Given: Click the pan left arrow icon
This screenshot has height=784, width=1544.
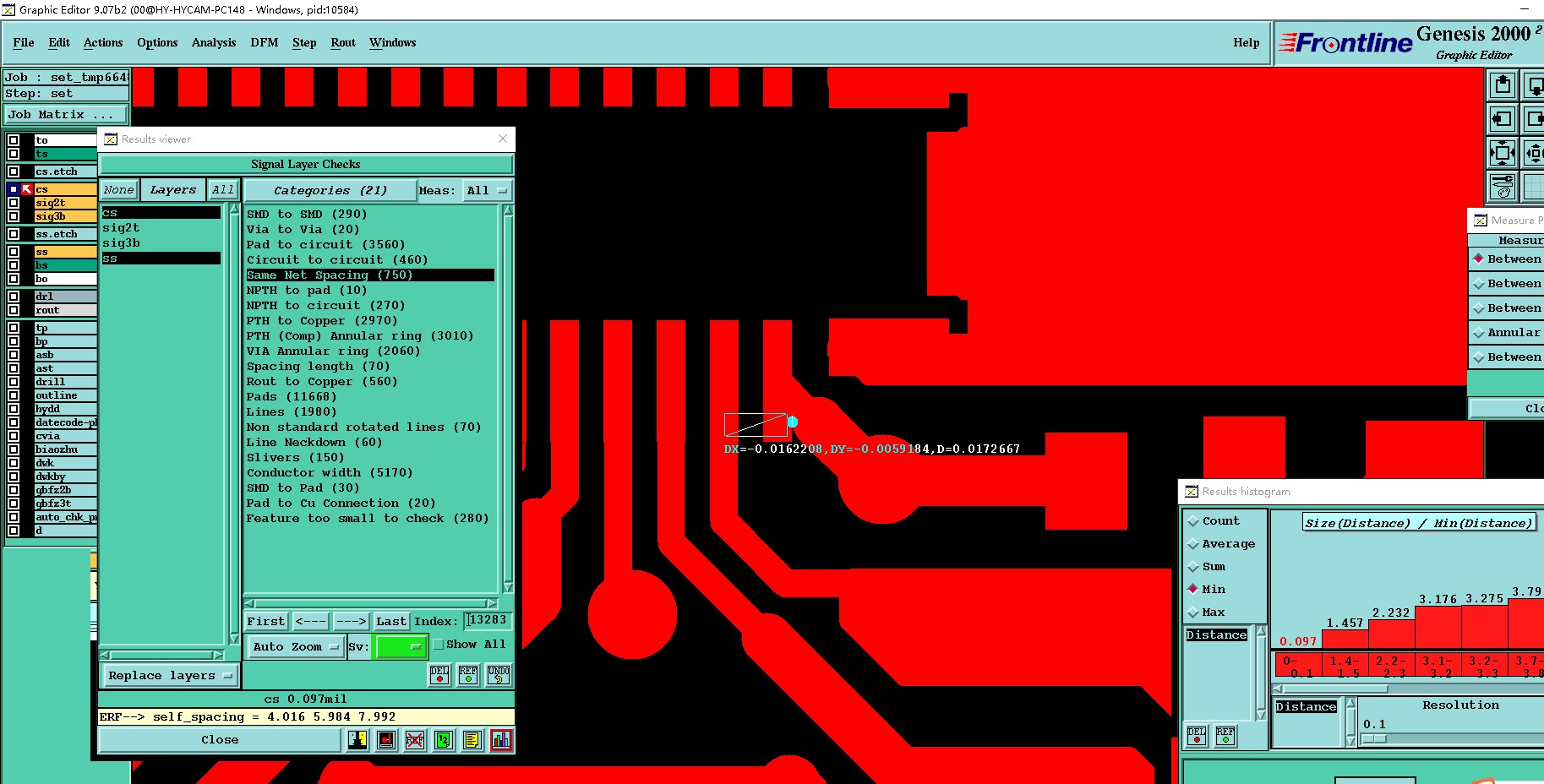Looking at the screenshot, I should tap(1503, 119).
